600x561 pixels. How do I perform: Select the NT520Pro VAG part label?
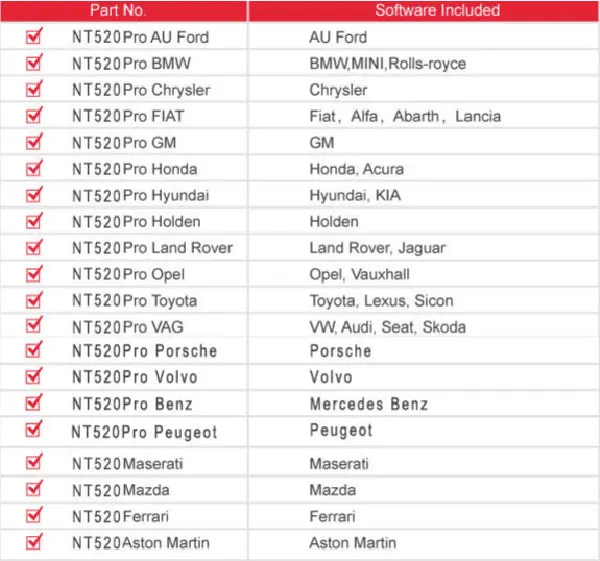point(128,328)
